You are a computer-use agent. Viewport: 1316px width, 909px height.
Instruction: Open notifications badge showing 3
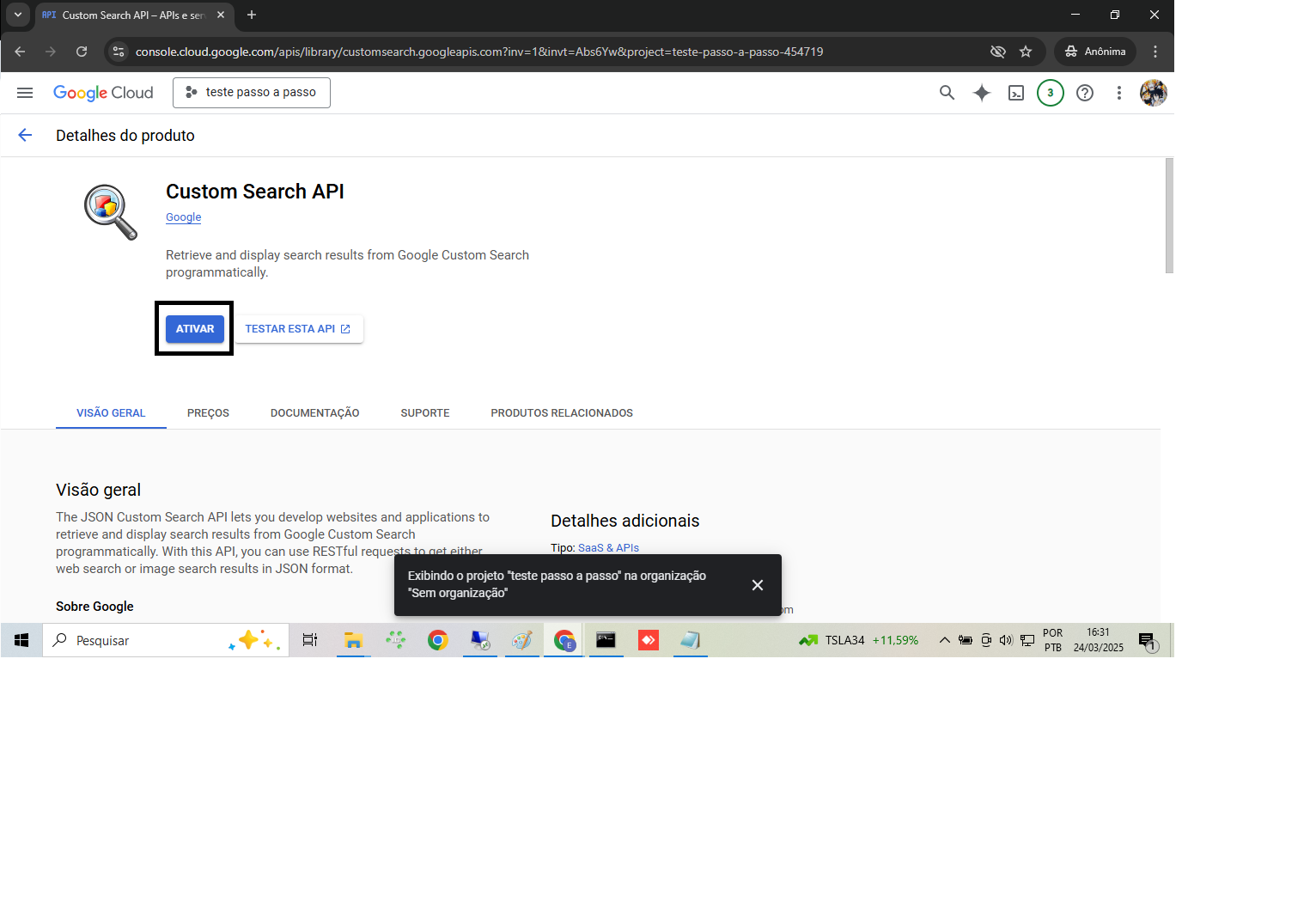pos(1050,93)
